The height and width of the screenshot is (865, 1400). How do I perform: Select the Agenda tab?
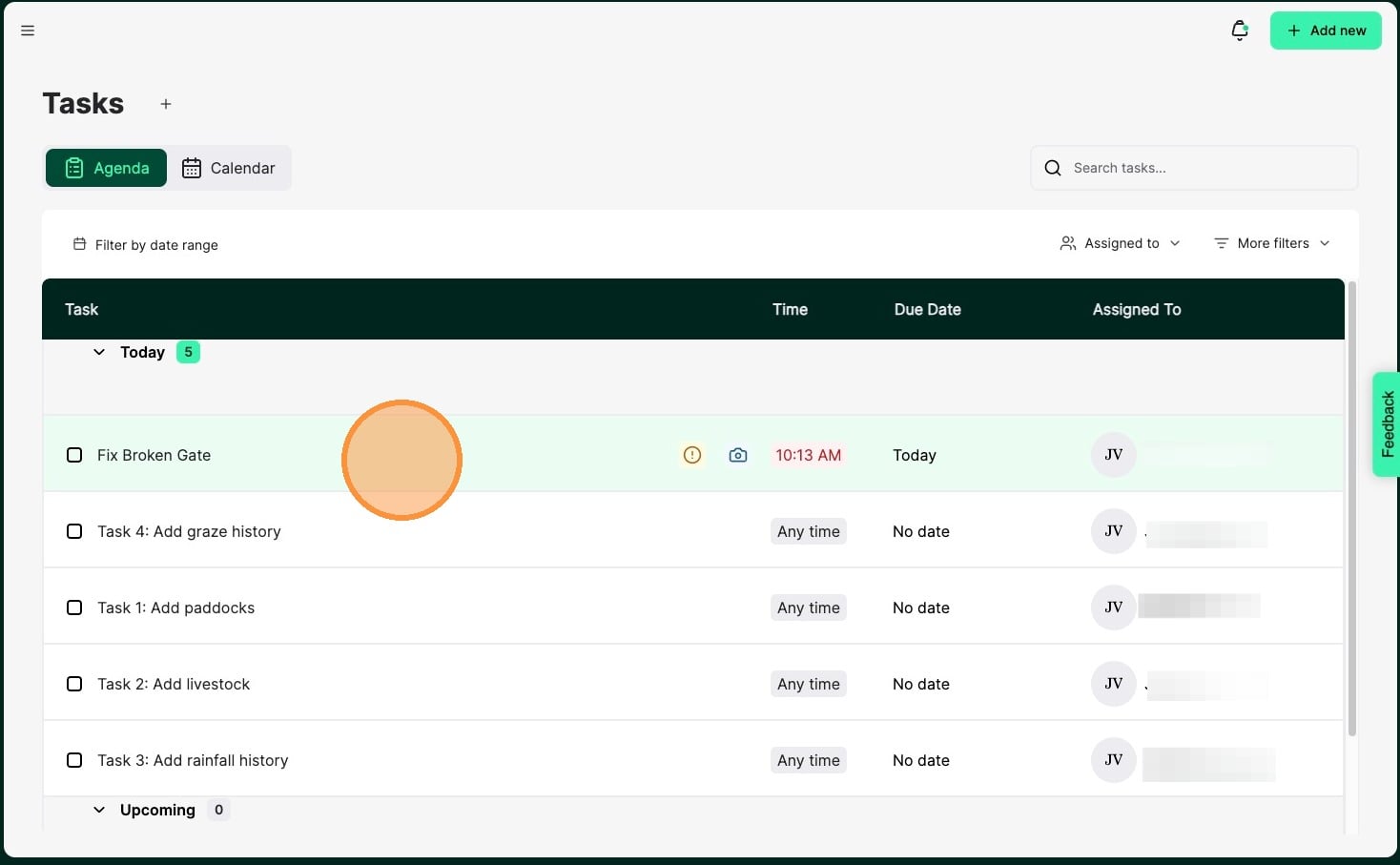[x=107, y=168]
